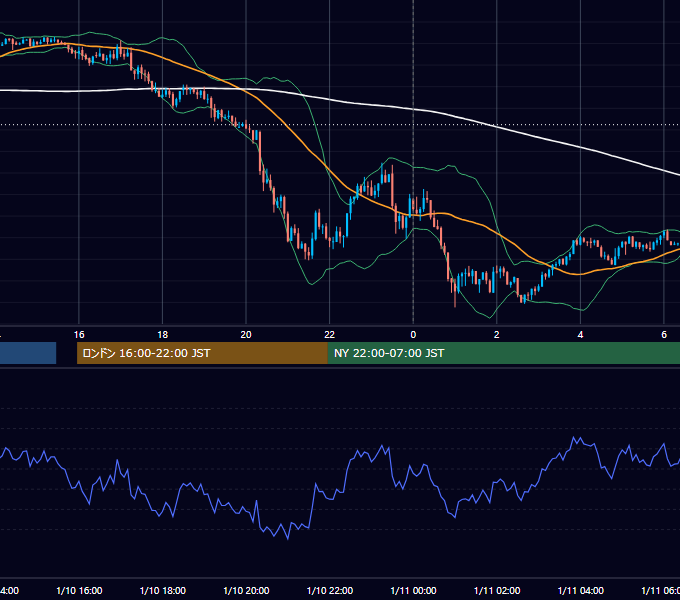
Task: Click the '1/11 04:00' timestamp label
Action: coord(581,590)
